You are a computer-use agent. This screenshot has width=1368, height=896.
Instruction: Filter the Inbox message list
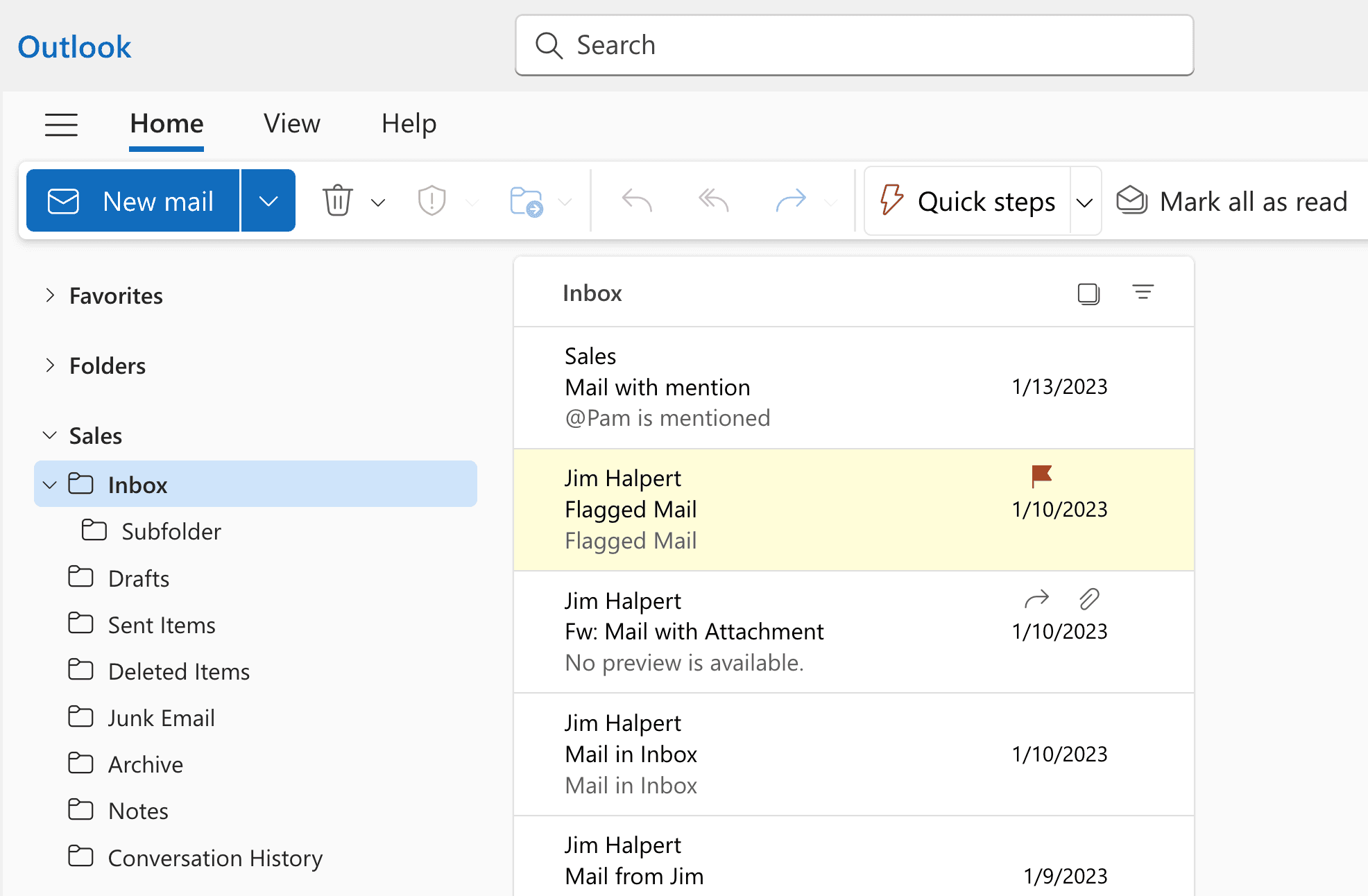pos(1143,292)
